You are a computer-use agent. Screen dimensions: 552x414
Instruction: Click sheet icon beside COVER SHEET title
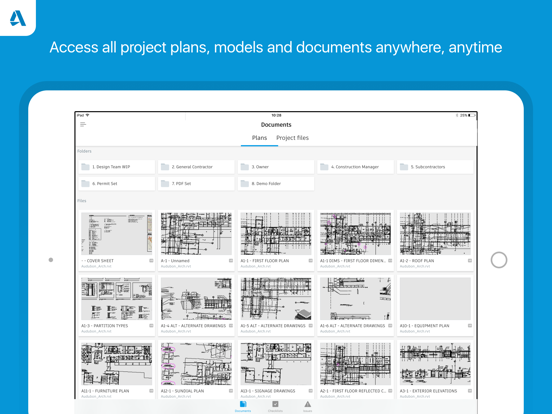coord(151,261)
